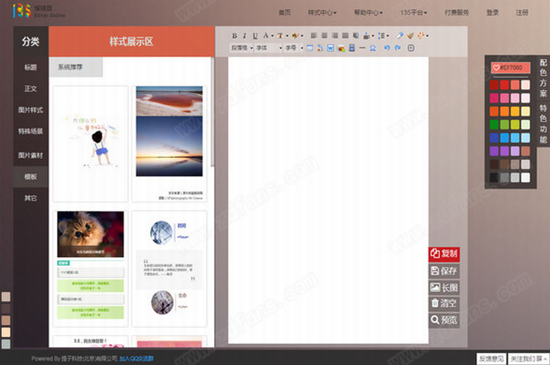Select 其它 category in sidebar

click(31, 198)
